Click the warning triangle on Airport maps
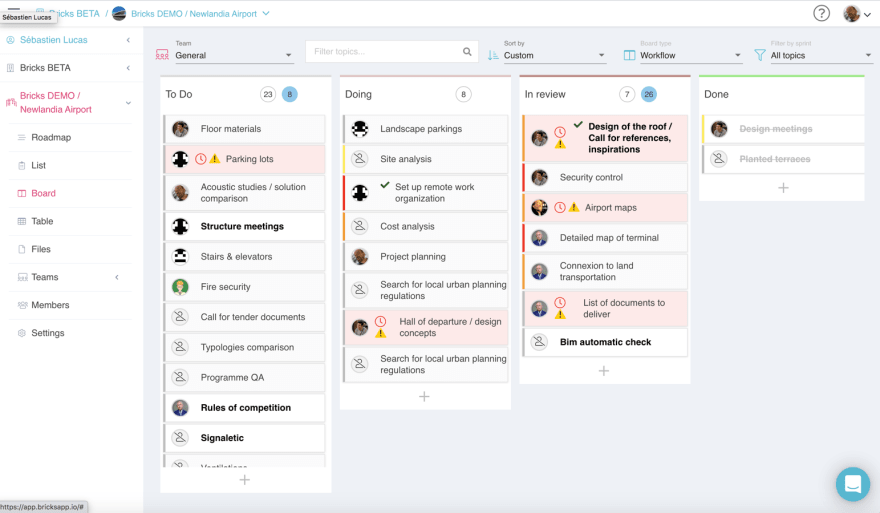Image resolution: width=880 pixels, height=513 pixels. 574,208
